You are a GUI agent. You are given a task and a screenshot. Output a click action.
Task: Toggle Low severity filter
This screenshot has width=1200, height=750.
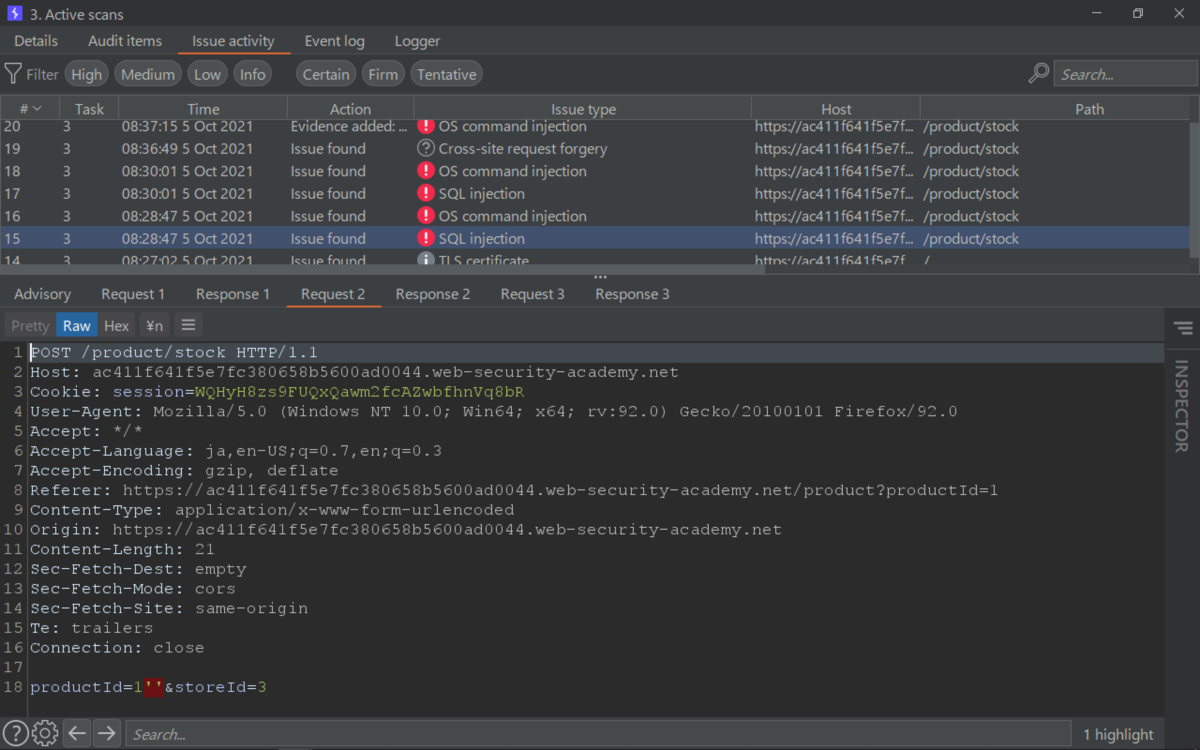[x=208, y=74]
